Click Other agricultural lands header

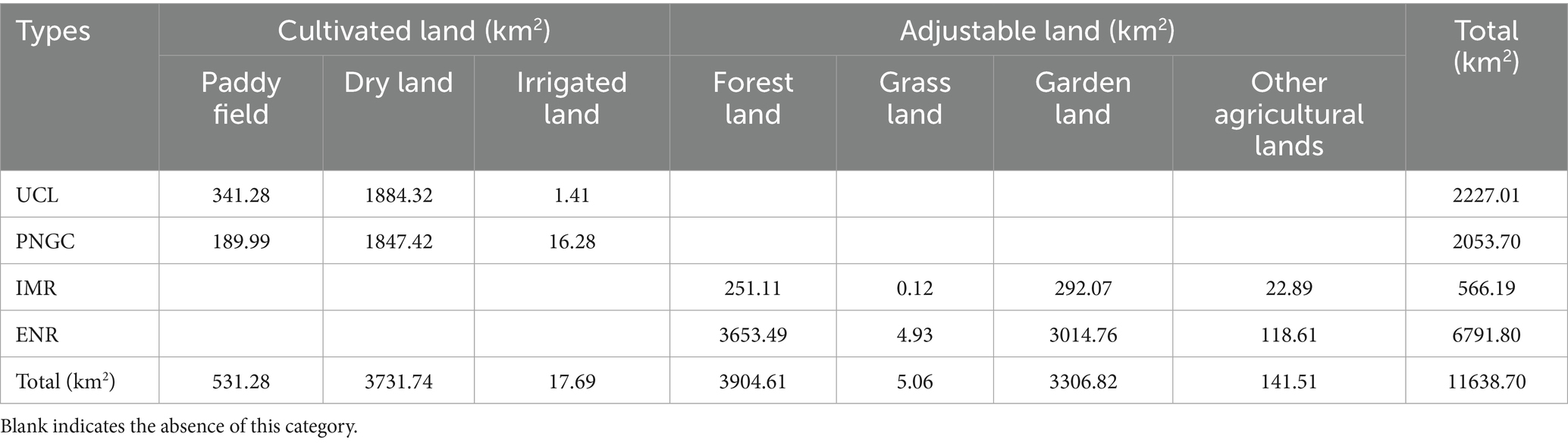pos(1289,114)
